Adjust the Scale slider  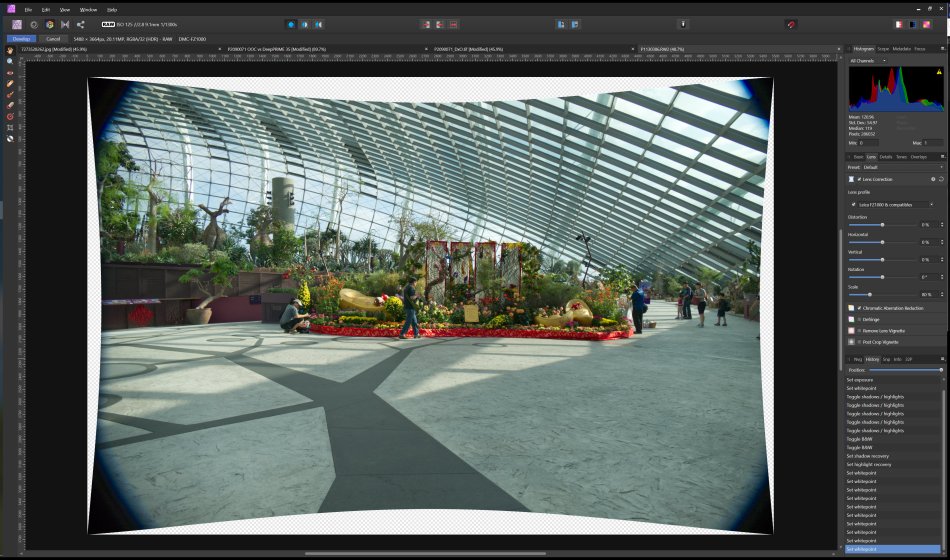pos(870,295)
